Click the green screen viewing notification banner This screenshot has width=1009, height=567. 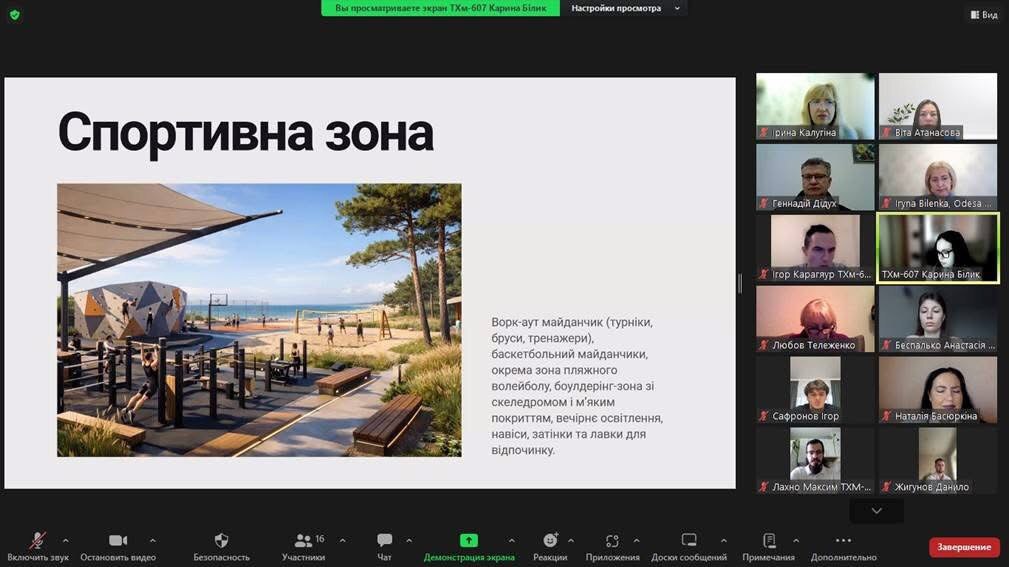(x=440, y=8)
